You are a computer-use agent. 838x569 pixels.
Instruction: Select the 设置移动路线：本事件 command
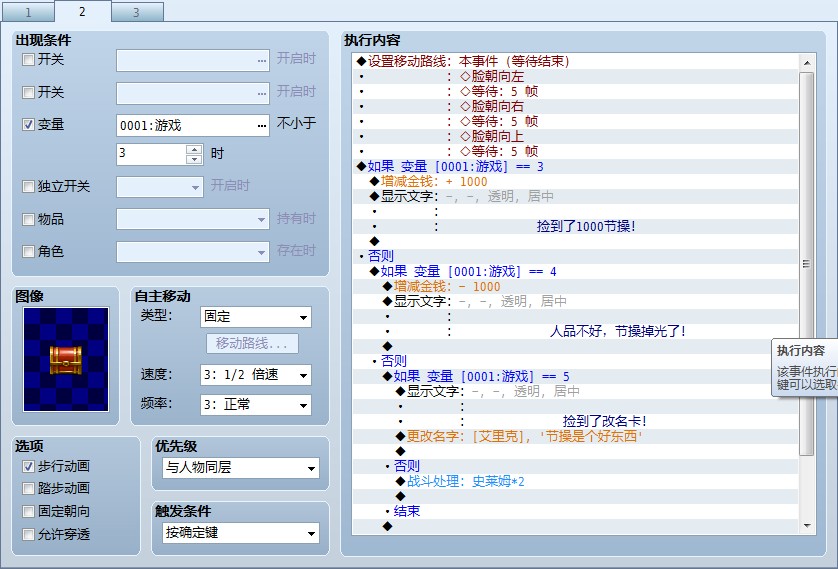tap(575, 61)
